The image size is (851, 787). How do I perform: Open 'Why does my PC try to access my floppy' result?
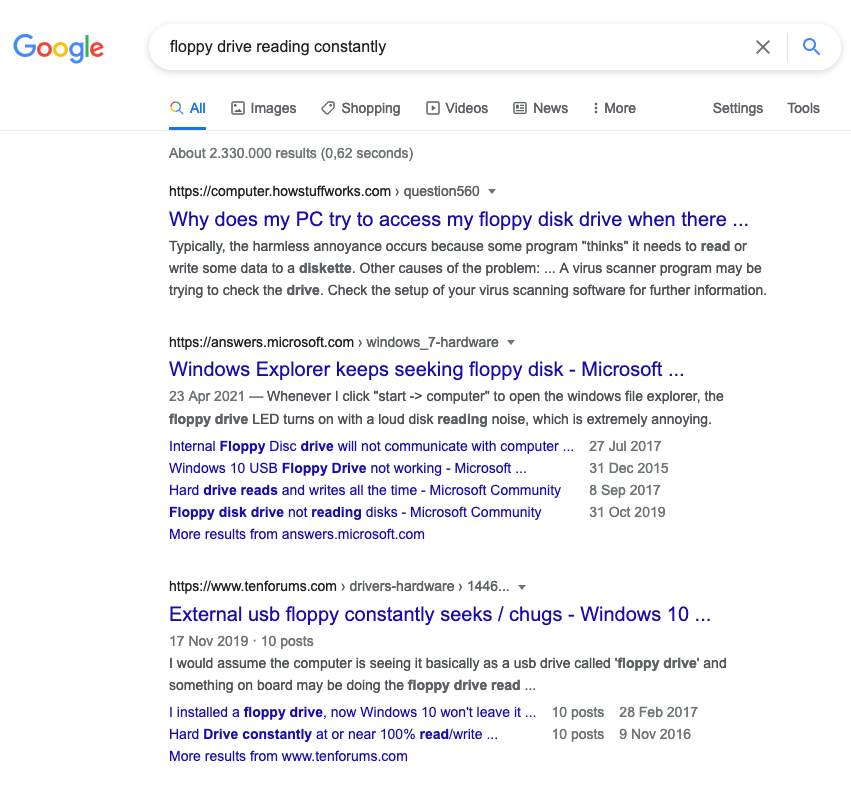click(x=459, y=219)
